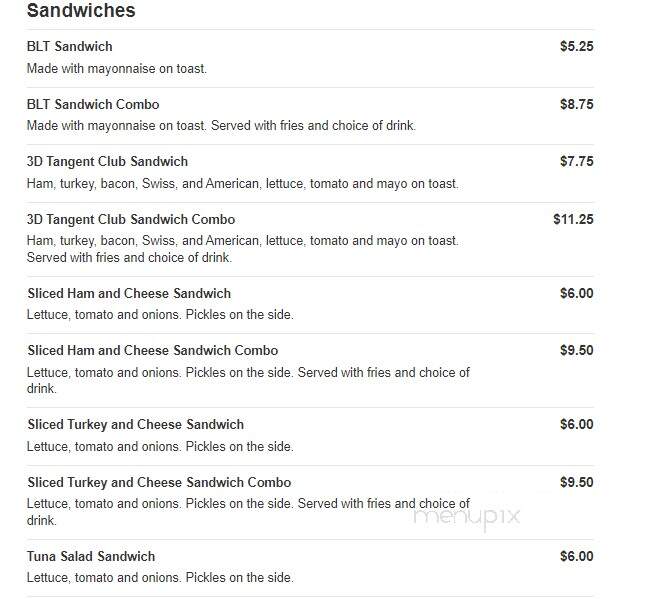646x599 pixels.
Task: Select the BLT Sandwich menu item
Action: click(x=70, y=46)
